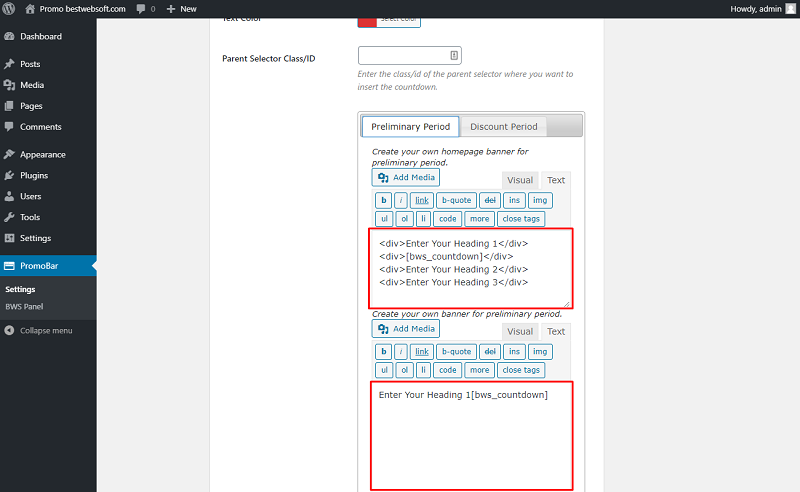Switch to the Preliminary Period tab
Image resolution: width=800 pixels, height=492 pixels.
click(x=410, y=127)
